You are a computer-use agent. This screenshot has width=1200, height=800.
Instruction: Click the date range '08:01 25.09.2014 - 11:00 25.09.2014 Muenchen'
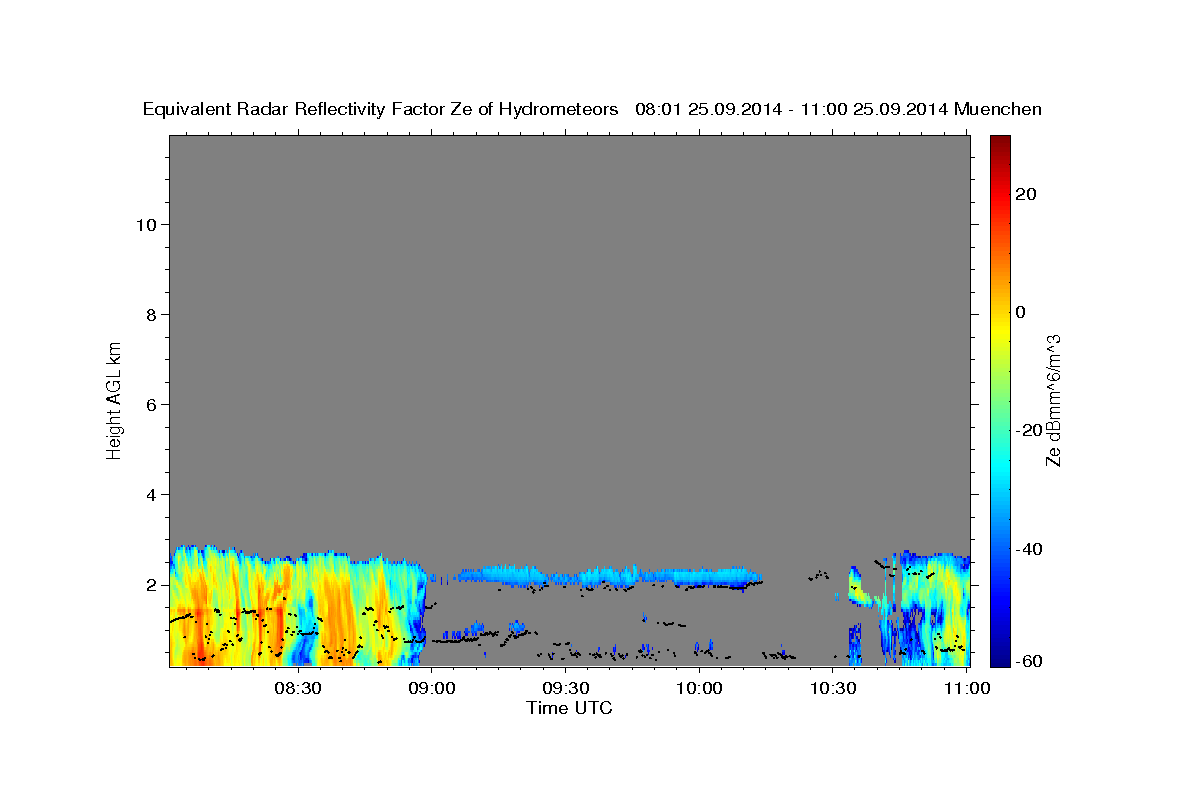pos(839,110)
